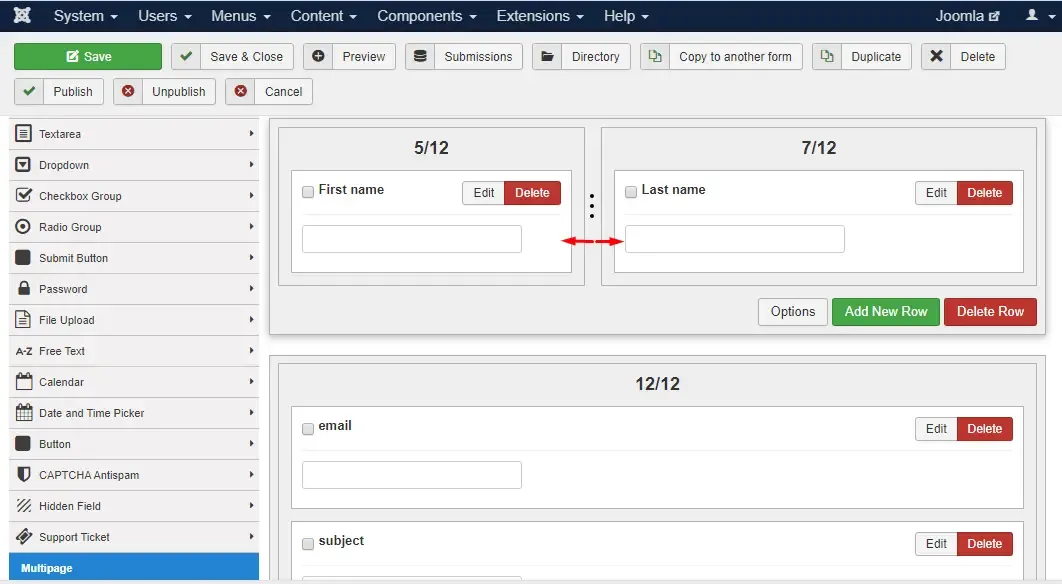1062x584 pixels.
Task: Open the Components menu dropdown
Action: [427, 16]
